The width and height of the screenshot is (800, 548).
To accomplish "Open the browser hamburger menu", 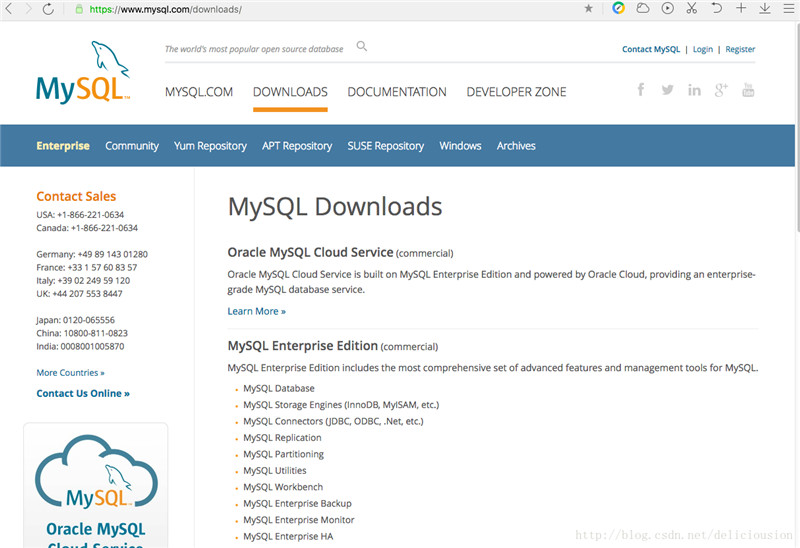I will 787,8.
